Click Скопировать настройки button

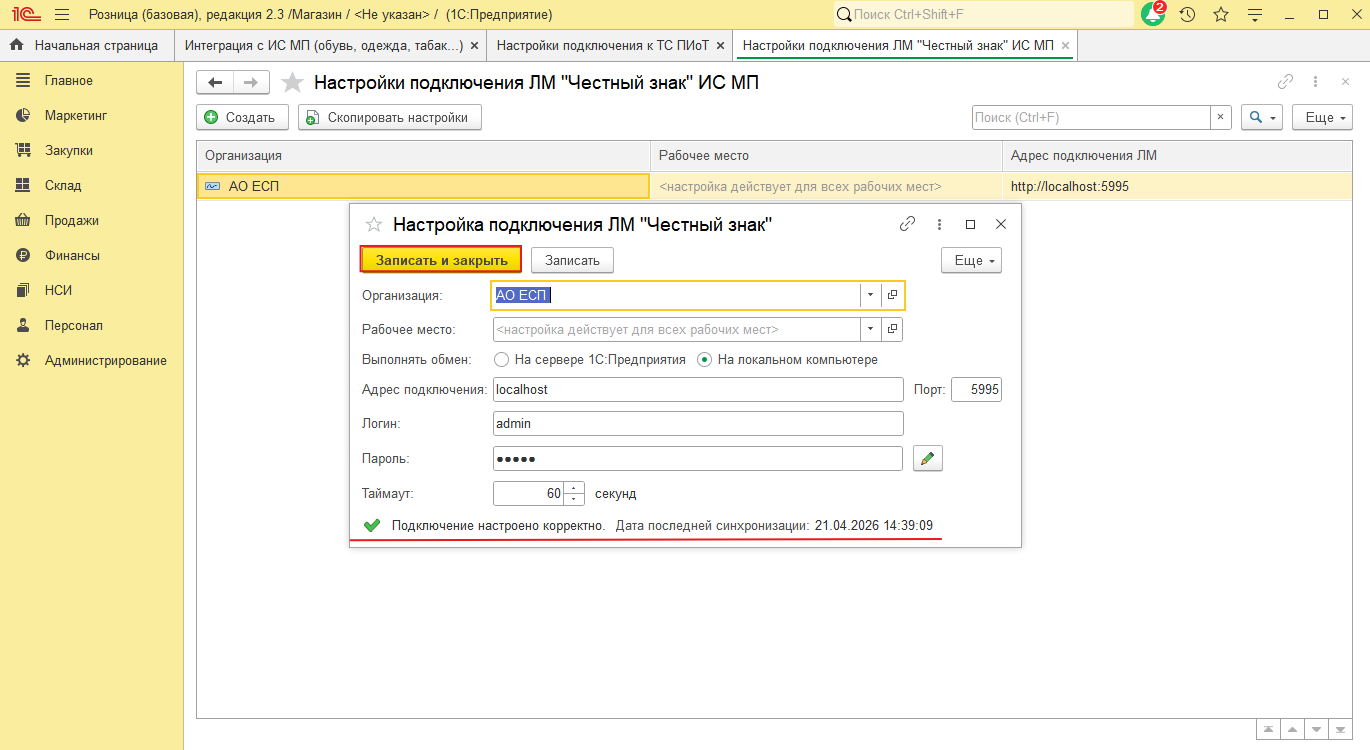(x=390, y=117)
